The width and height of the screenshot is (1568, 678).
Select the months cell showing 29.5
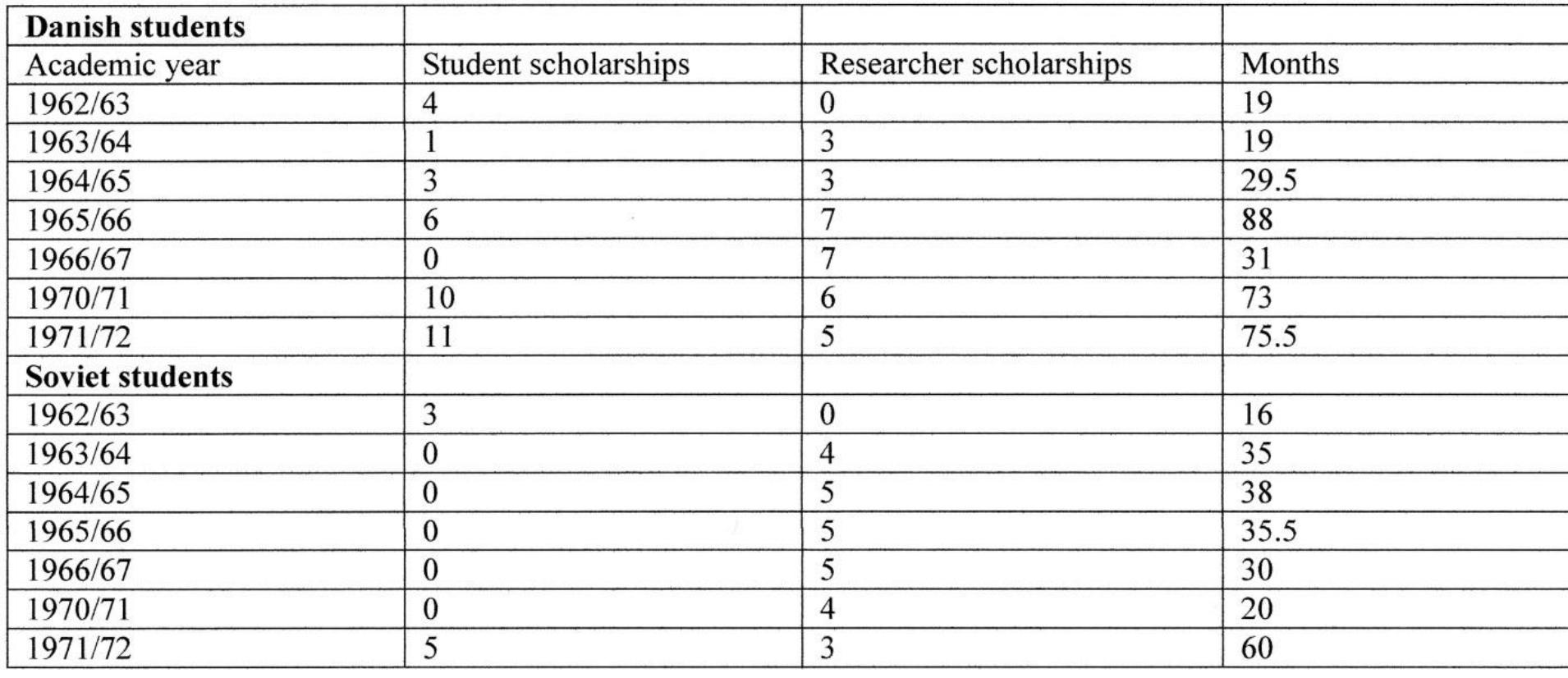pyautogui.click(x=1268, y=181)
